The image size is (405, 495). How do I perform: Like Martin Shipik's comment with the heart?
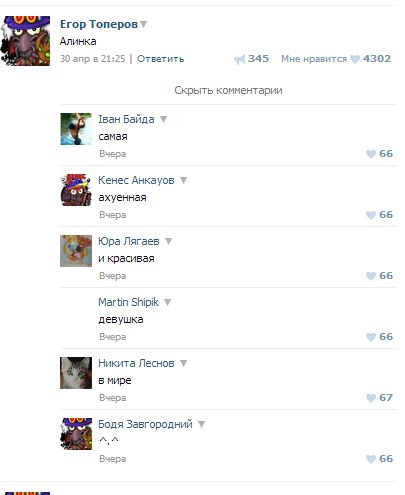pos(371,337)
